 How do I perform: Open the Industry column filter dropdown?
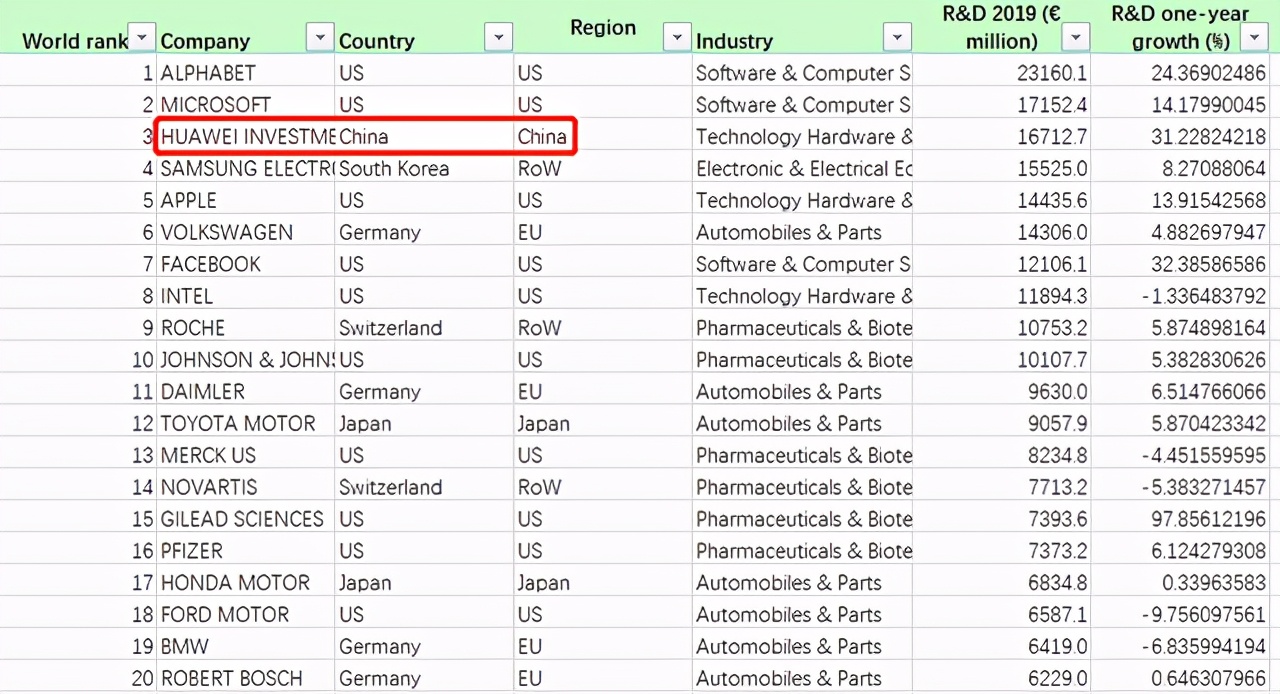(897, 38)
